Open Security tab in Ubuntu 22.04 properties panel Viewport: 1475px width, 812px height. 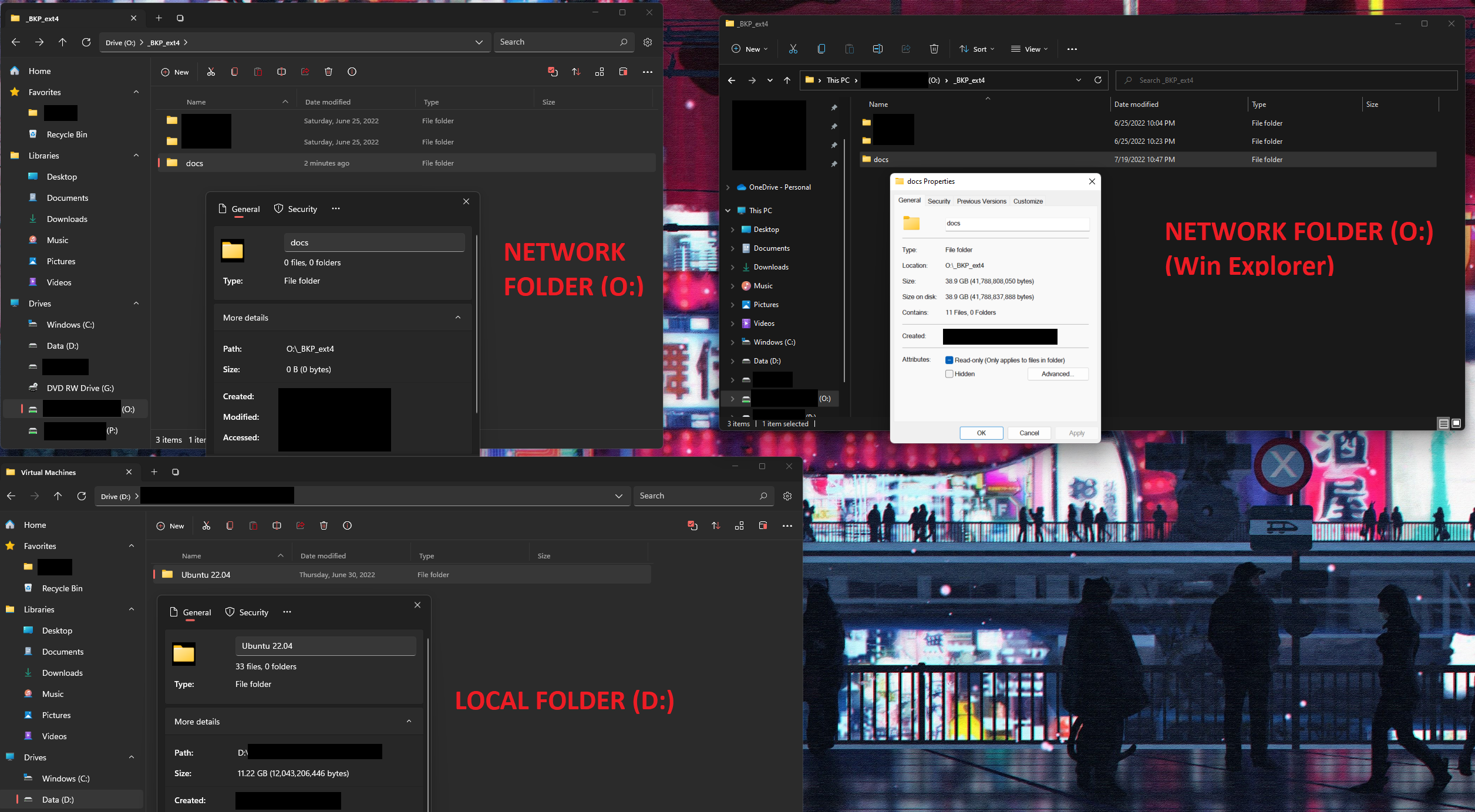247,612
